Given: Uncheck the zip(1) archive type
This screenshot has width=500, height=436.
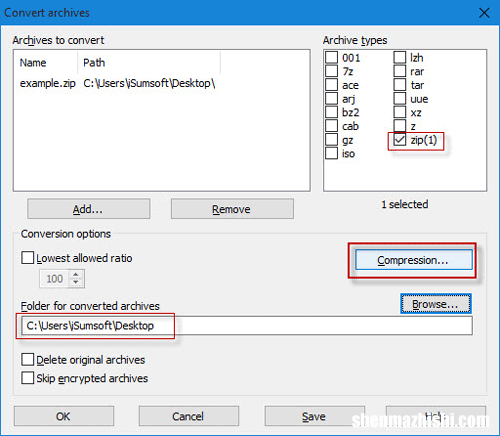Looking at the screenshot, I should click(x=399, y=140).
